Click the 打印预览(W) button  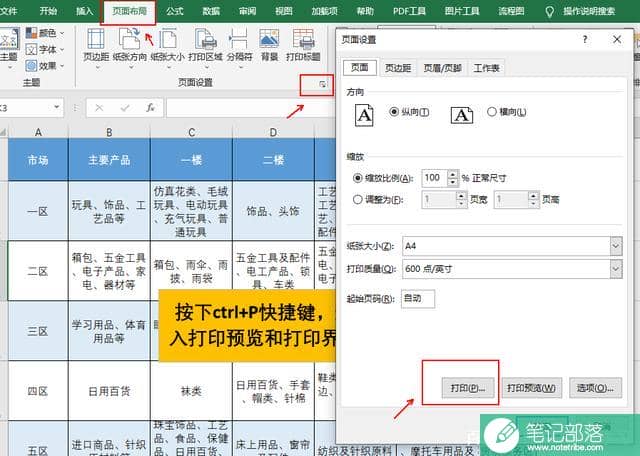click(x=531, y=388)
